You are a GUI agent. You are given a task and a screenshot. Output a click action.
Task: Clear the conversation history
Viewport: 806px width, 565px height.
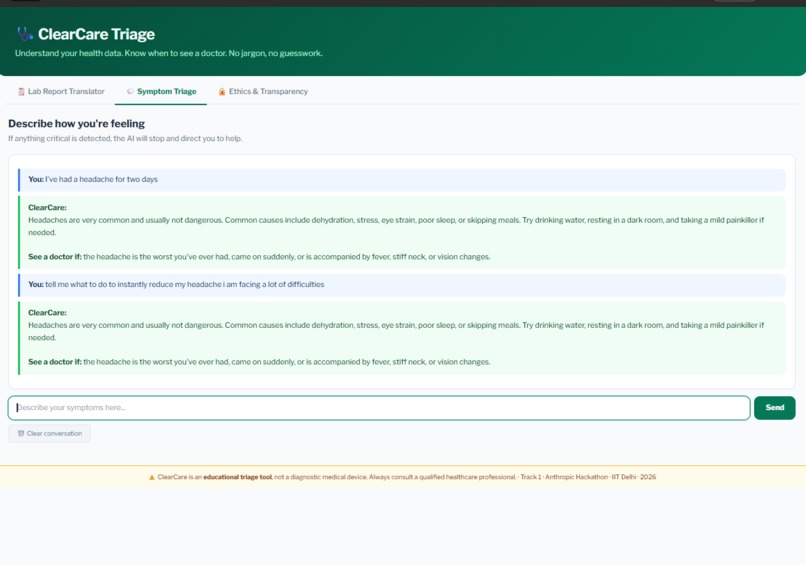click(x=49, y=433)
